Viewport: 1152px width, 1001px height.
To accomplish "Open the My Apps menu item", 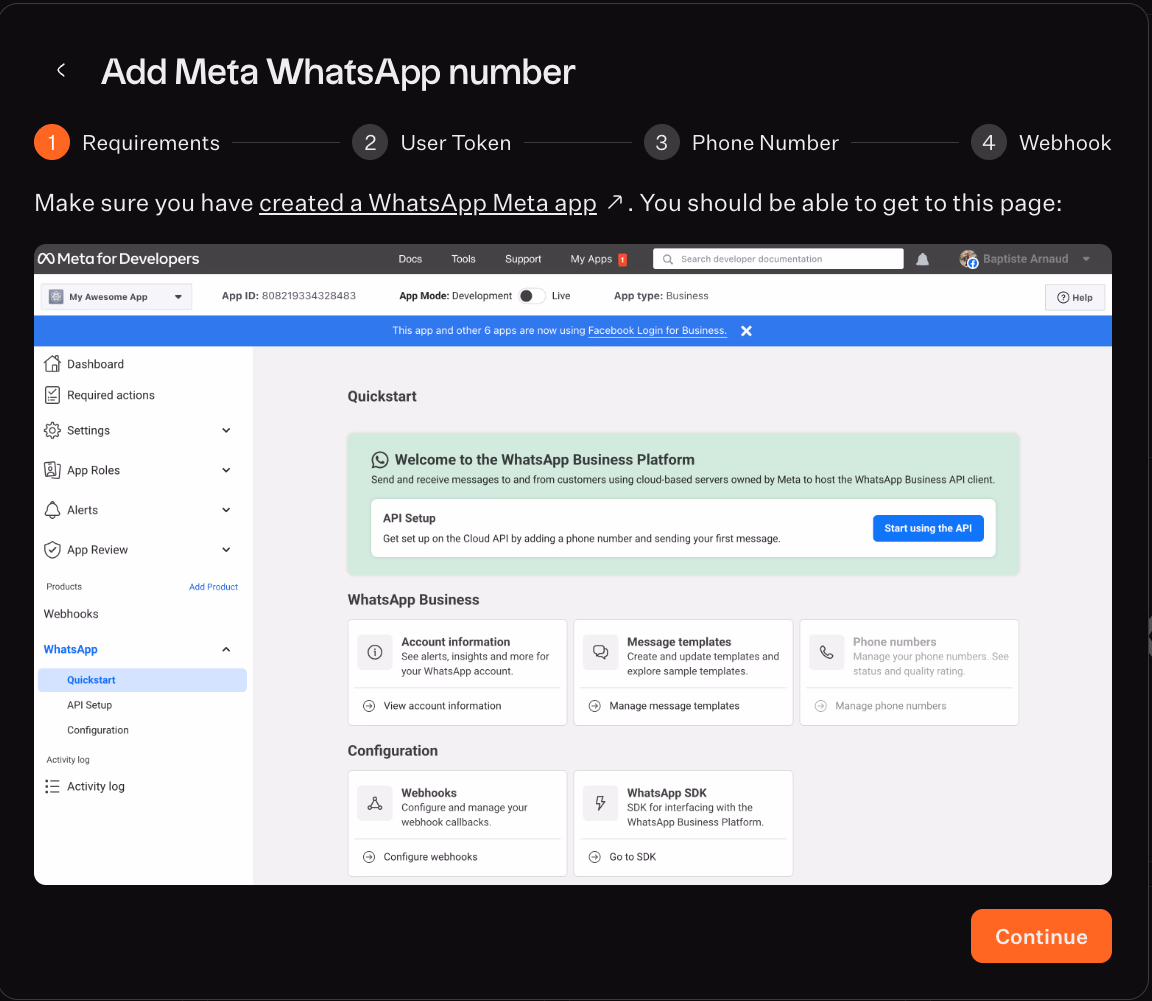I will click(591, 259).
